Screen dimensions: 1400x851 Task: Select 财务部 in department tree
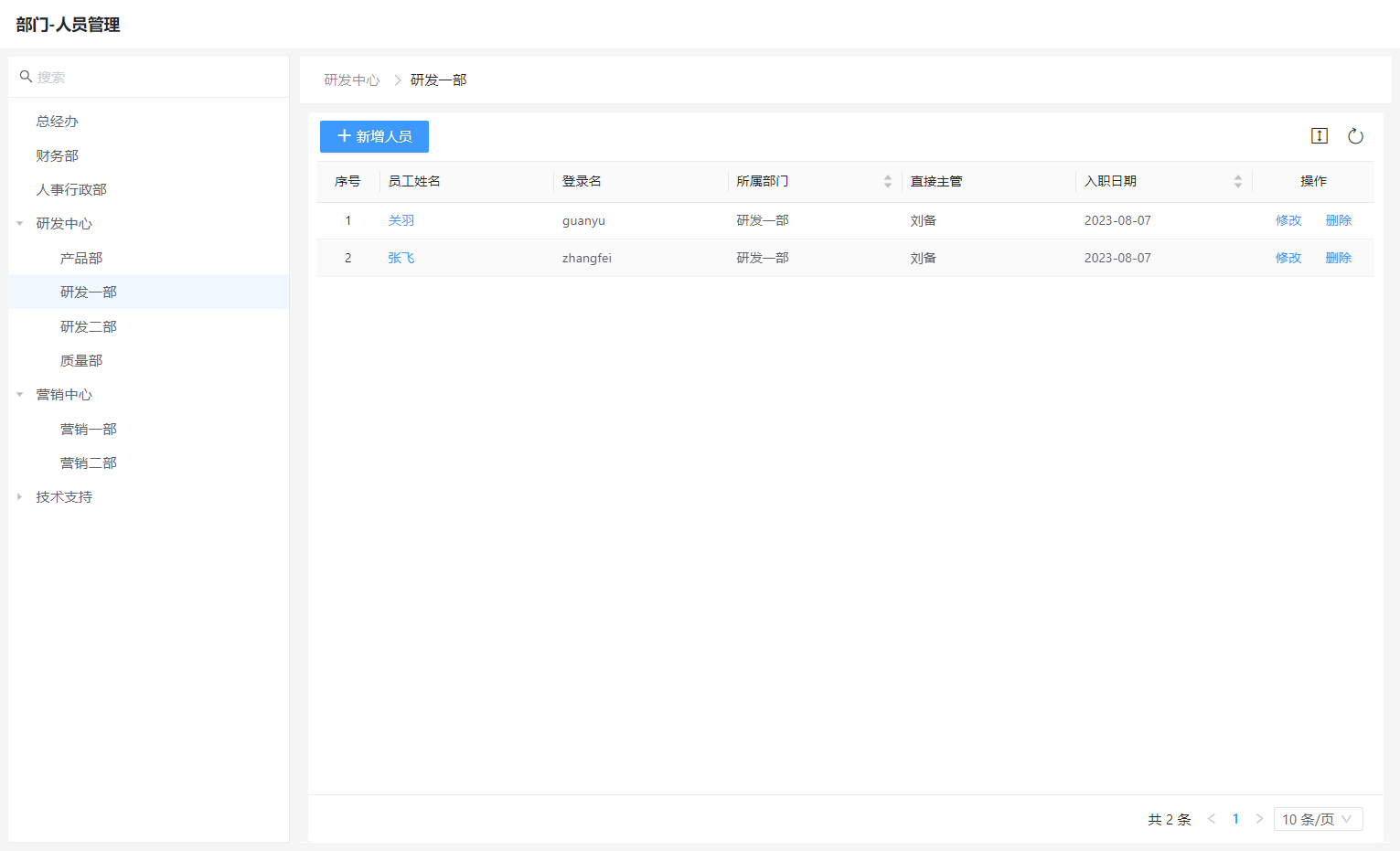[x=57, y=155]
